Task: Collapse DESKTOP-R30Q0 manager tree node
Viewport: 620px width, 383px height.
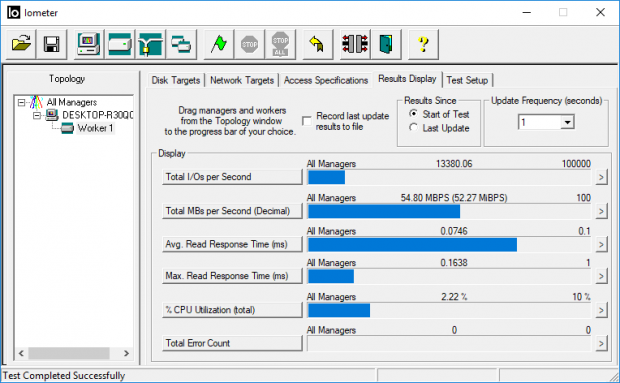Action: [x=37, y=115]
